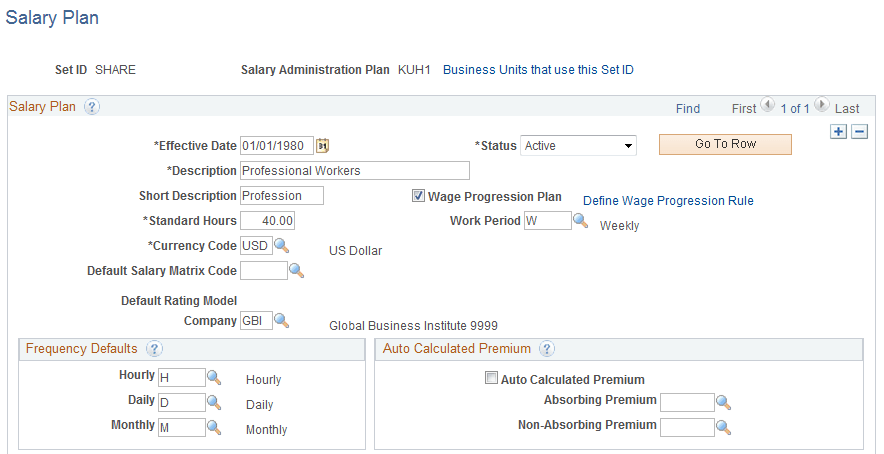Look up Work Period values
884x454 pixels.
(x=581, y=221)
